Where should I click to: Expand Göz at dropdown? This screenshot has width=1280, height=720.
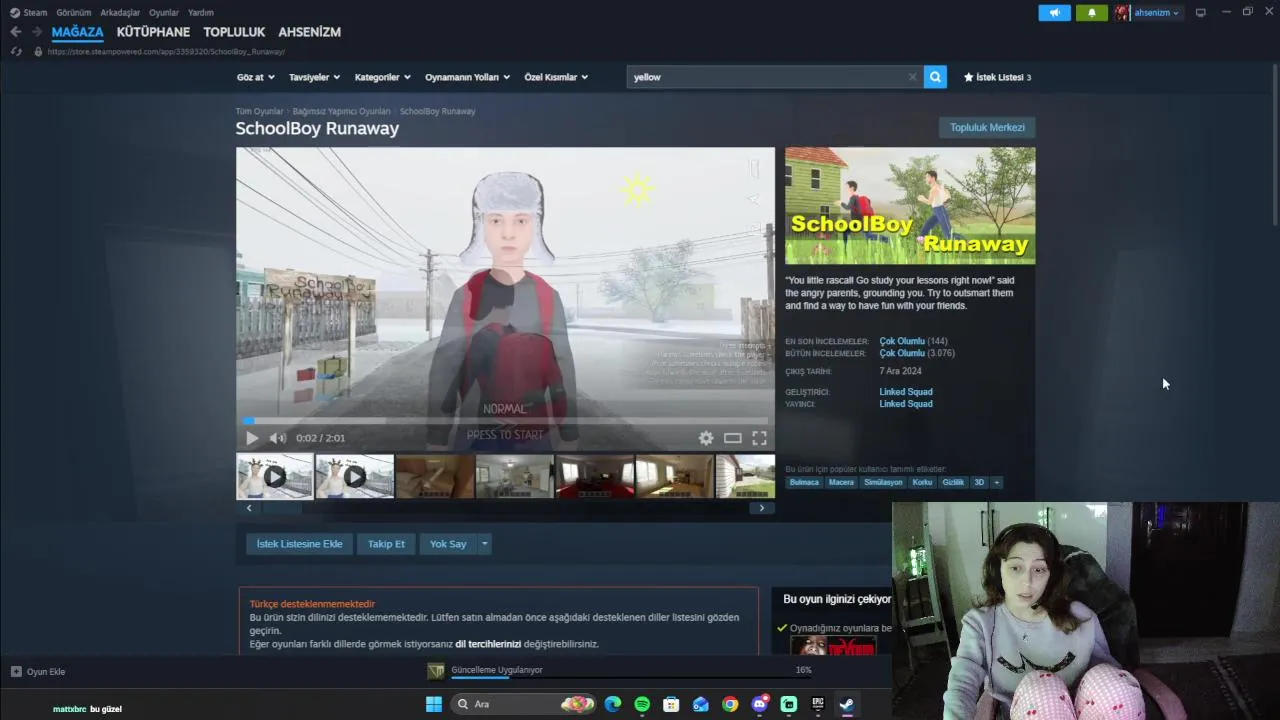pos(255,77)
